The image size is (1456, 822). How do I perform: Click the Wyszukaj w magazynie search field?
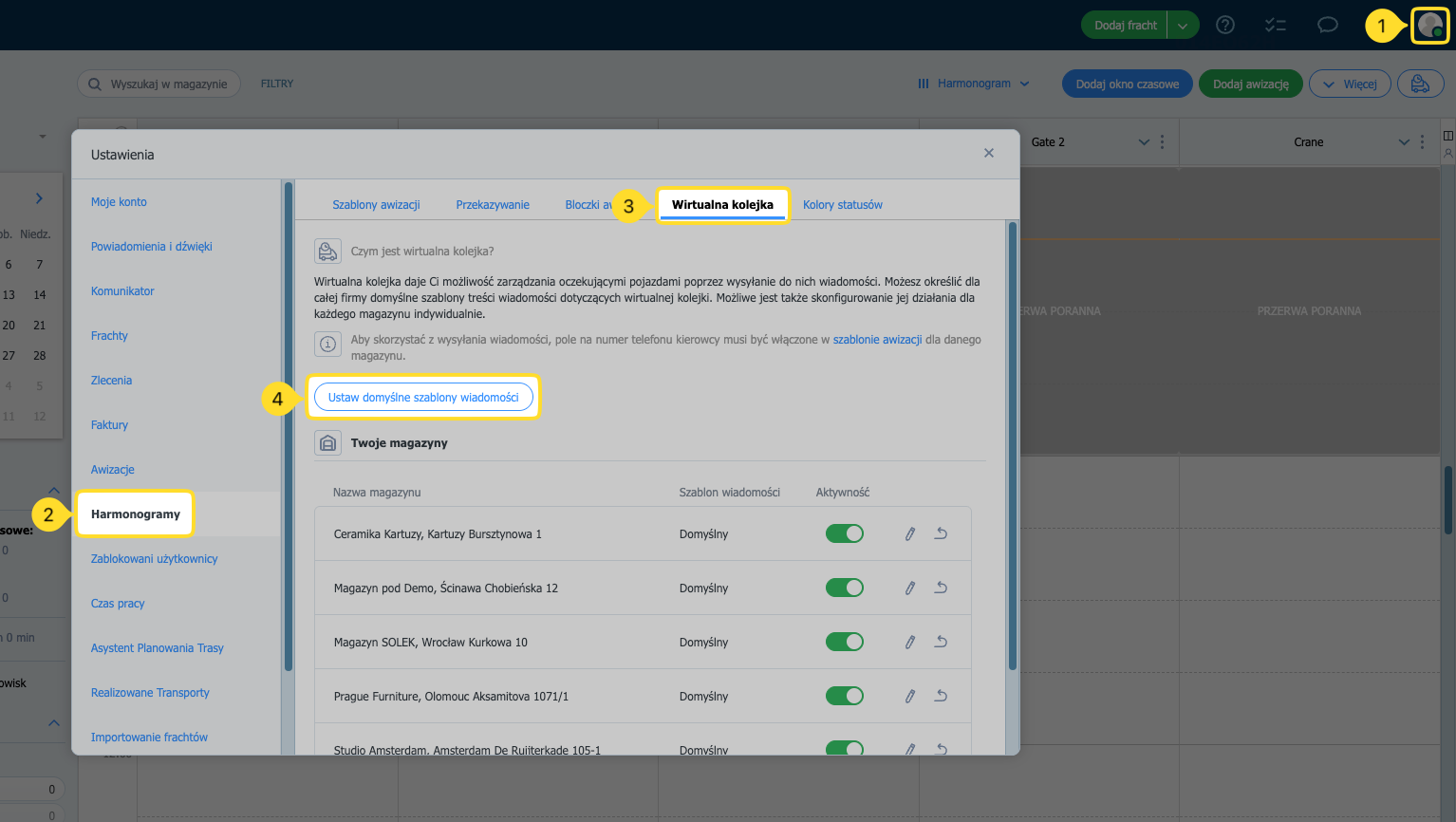[159, 84]
